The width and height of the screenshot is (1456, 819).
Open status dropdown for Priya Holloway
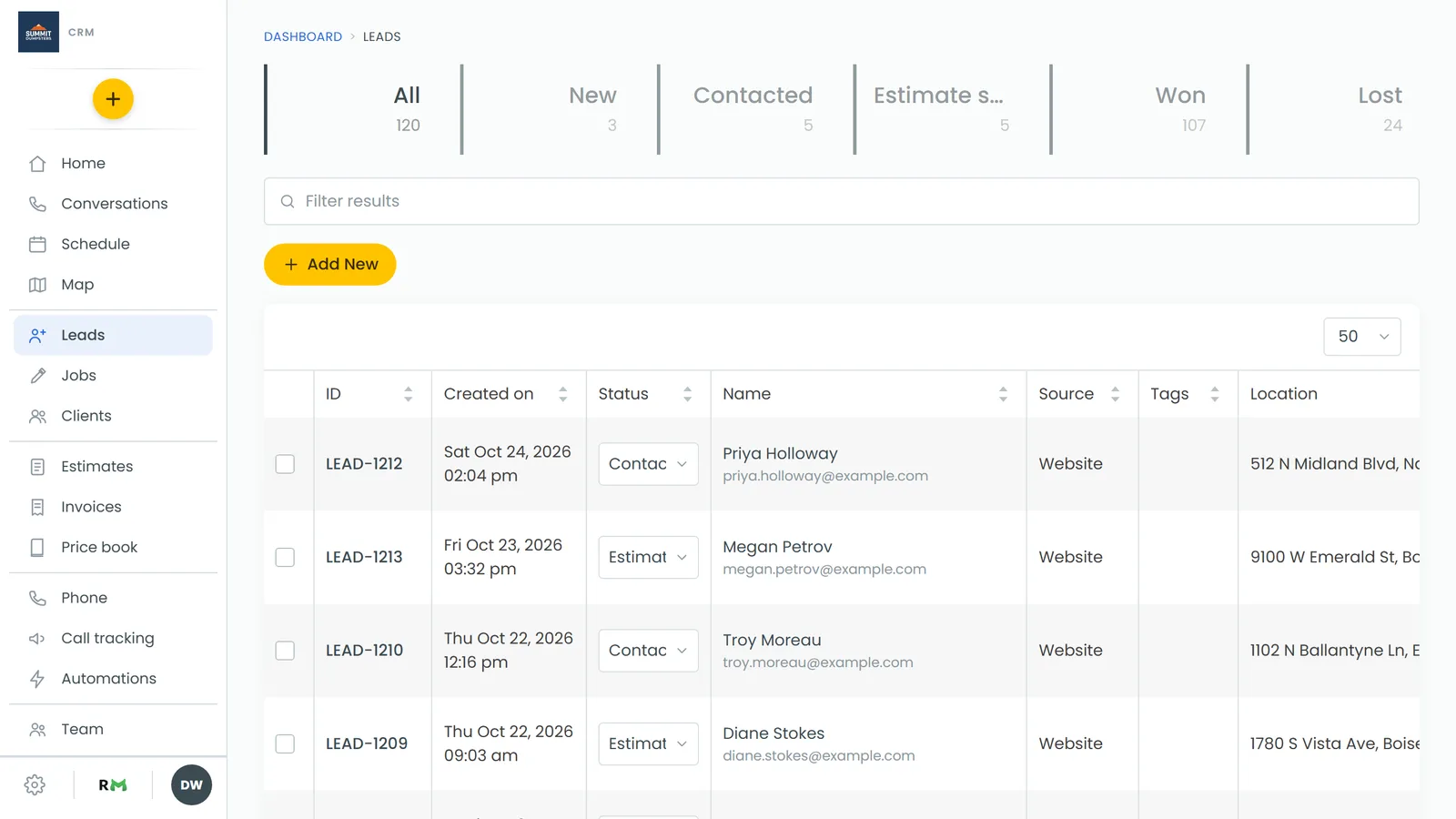[x=648, y=464]
